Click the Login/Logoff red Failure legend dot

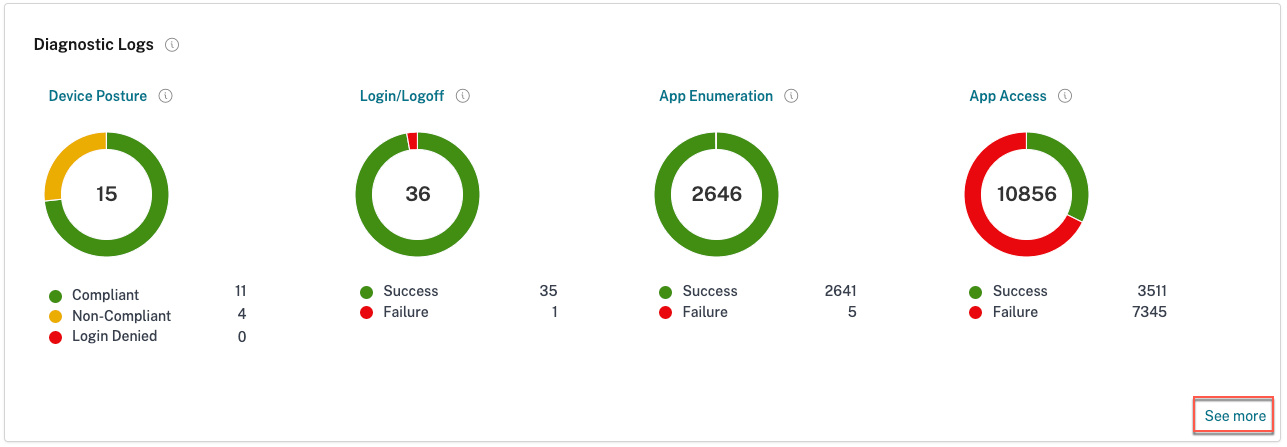tap(367, 313)
